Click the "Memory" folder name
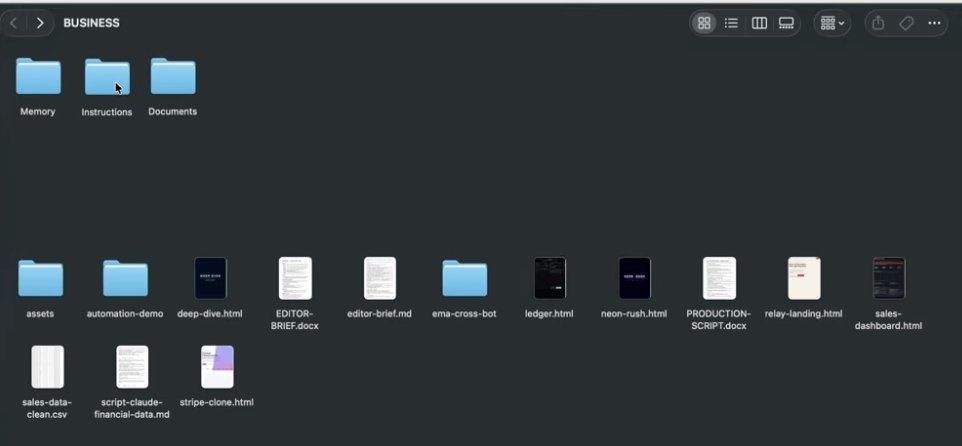962x446 pixels. click(x=37, y=112)
